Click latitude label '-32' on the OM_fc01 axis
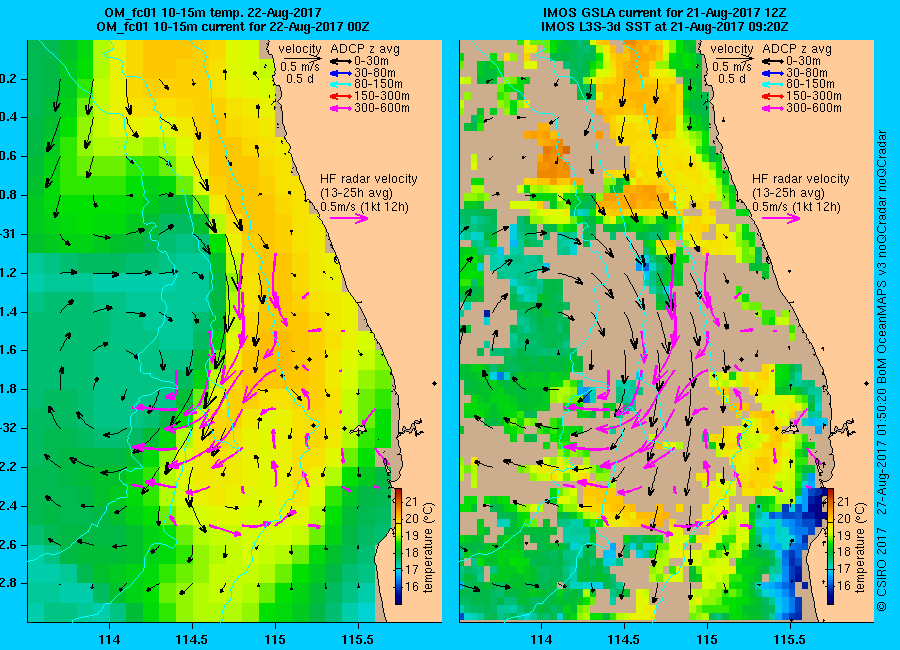This screenshot has height=650, width=900. point(9,428)
